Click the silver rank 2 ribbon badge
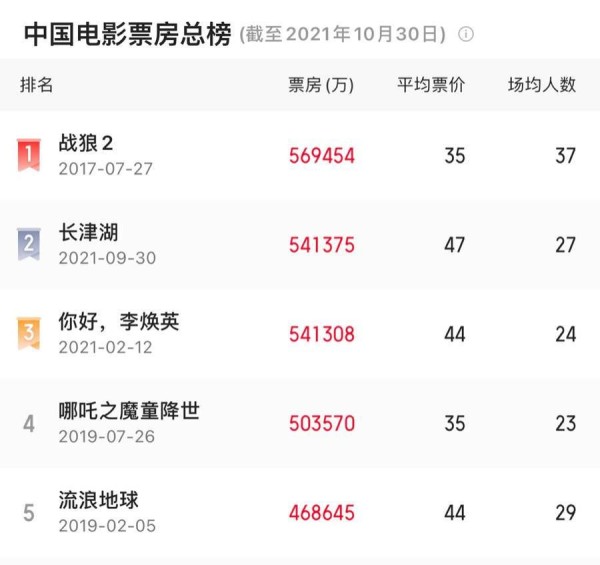The width and height of the screenshot is (600, 565). (29, 244)
